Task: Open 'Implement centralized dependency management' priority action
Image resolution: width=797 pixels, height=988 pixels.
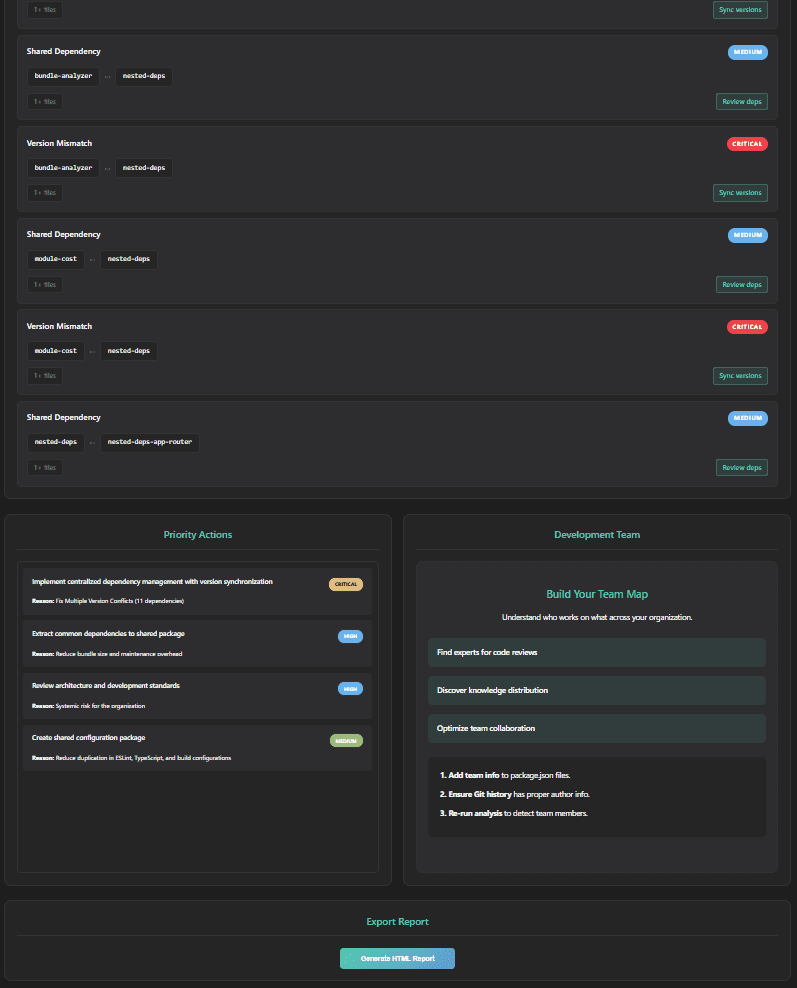Action: 152,581
